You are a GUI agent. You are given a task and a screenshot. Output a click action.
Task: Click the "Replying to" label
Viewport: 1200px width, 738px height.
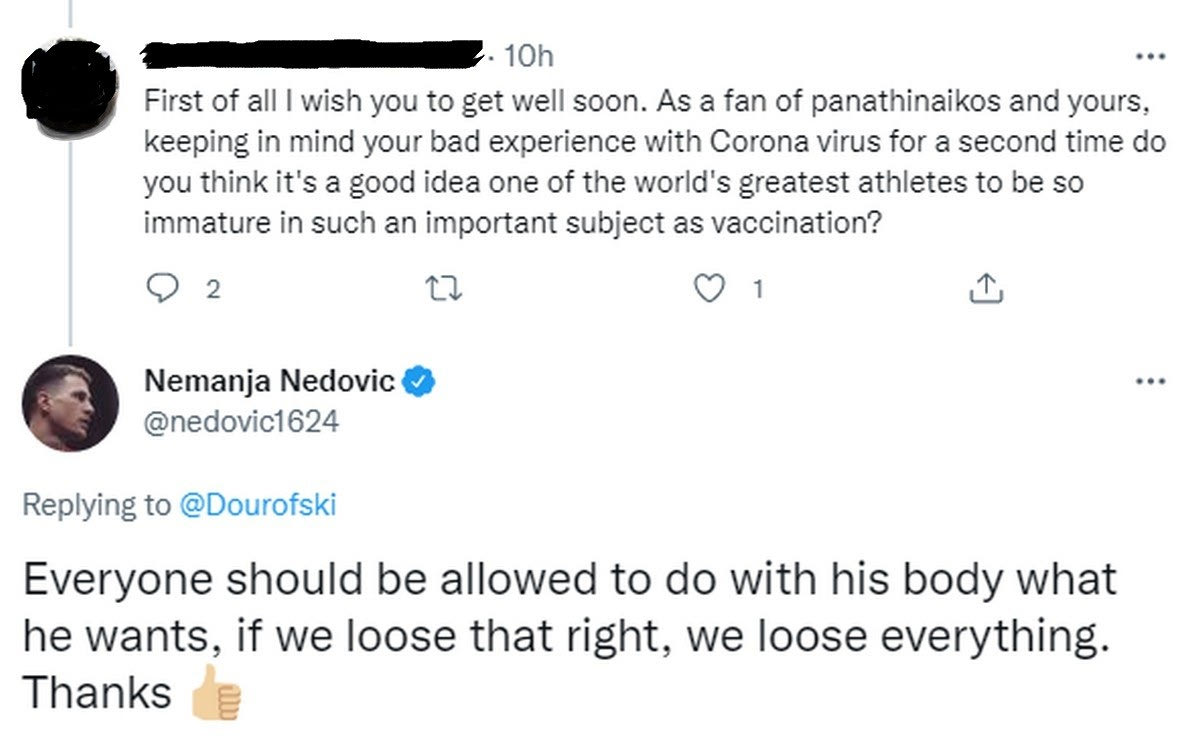click(x=97, y=505)
